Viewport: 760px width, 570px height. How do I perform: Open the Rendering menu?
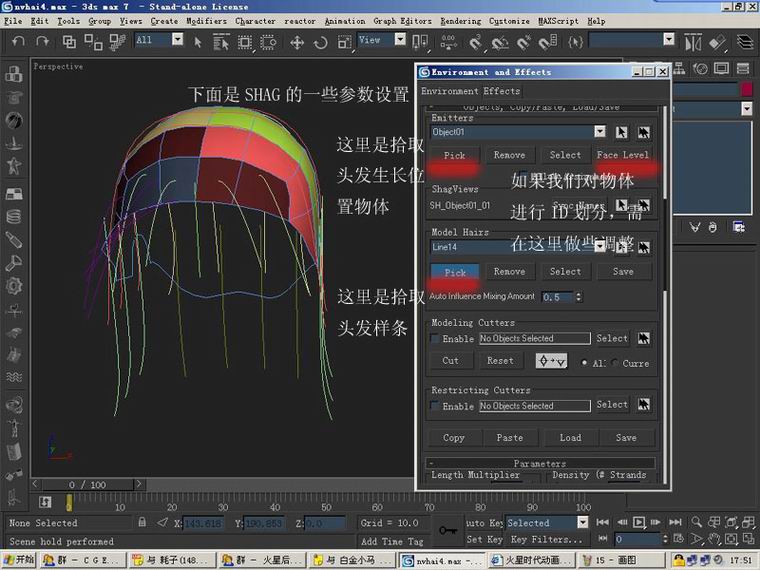point(460,21)
